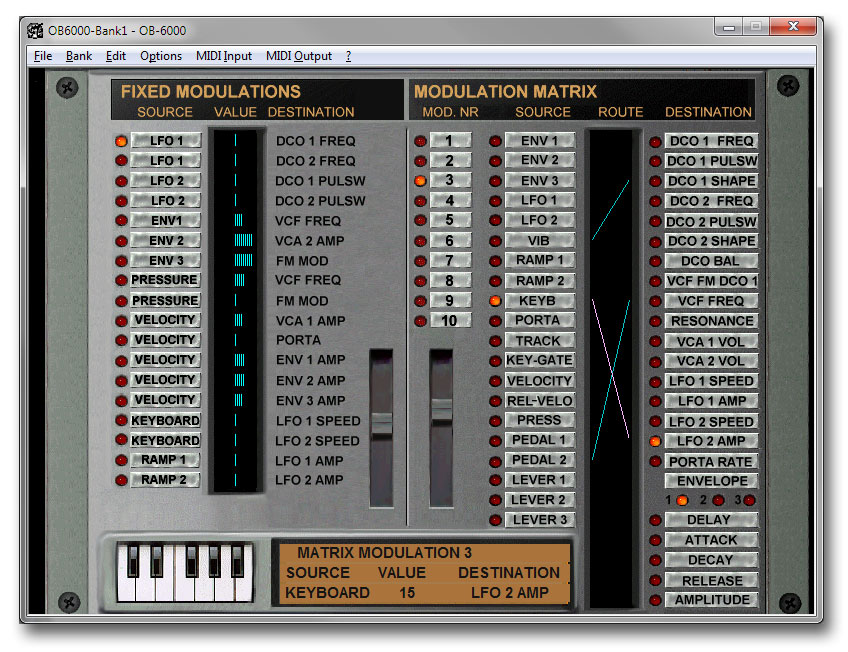Toggle LED for DCO 1 FREQ destination
Image resolution: width=848 pixels, height=652 pixels.
[x=655, y=142]
